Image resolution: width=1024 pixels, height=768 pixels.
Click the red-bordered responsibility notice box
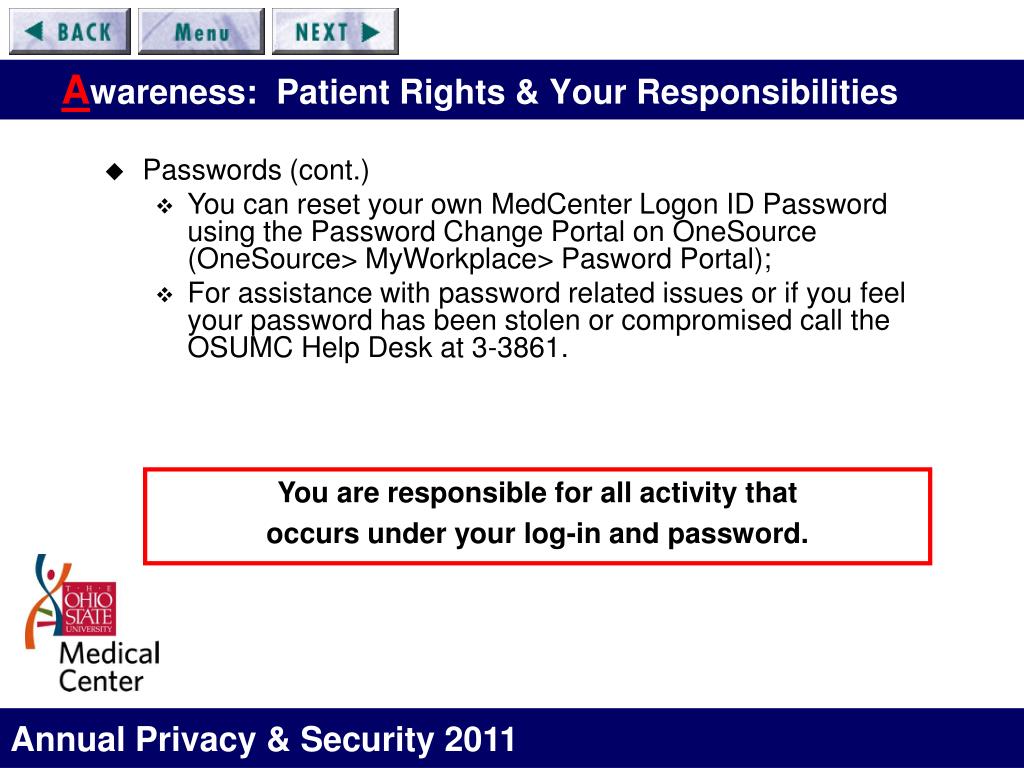(x=537, y=515)
